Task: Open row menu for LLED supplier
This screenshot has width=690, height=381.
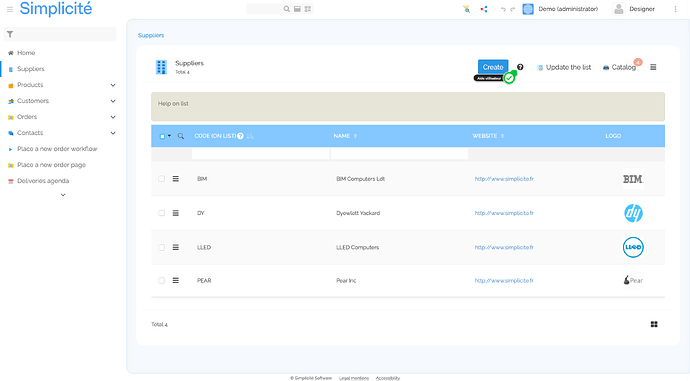Action: point(176,247)
